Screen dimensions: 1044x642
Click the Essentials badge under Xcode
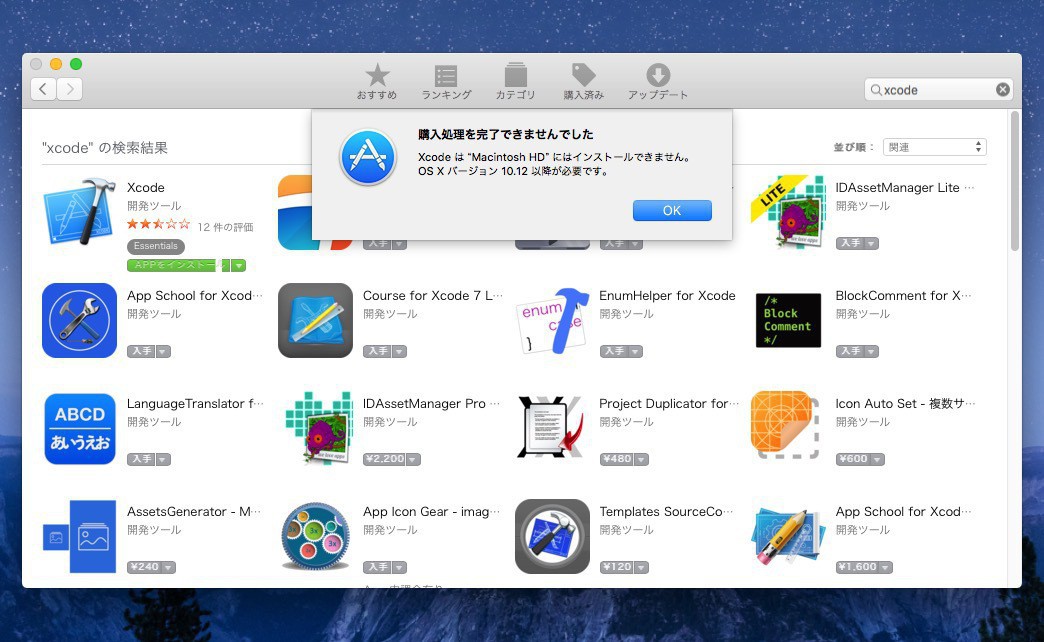(156, 246)
